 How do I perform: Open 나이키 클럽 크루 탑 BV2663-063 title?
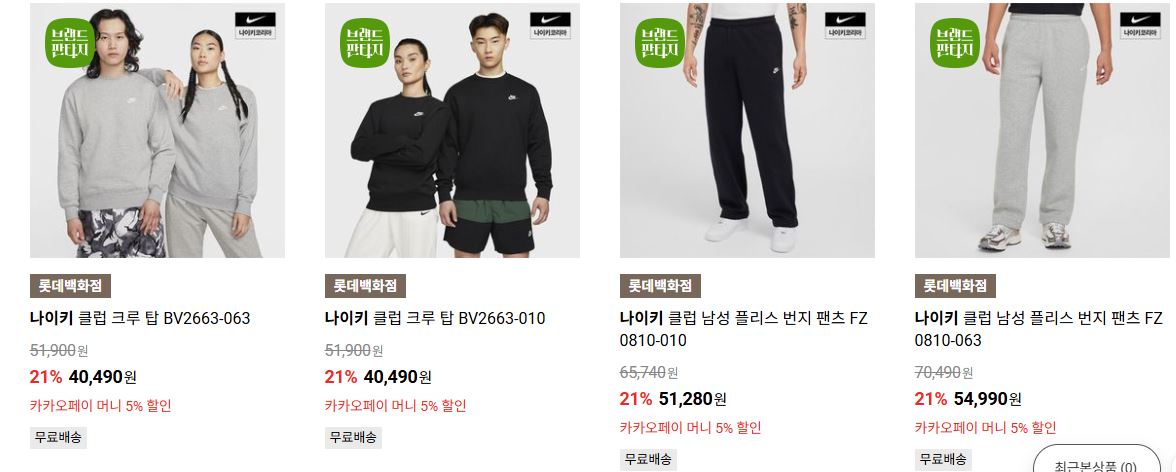(x=140, y=318)
